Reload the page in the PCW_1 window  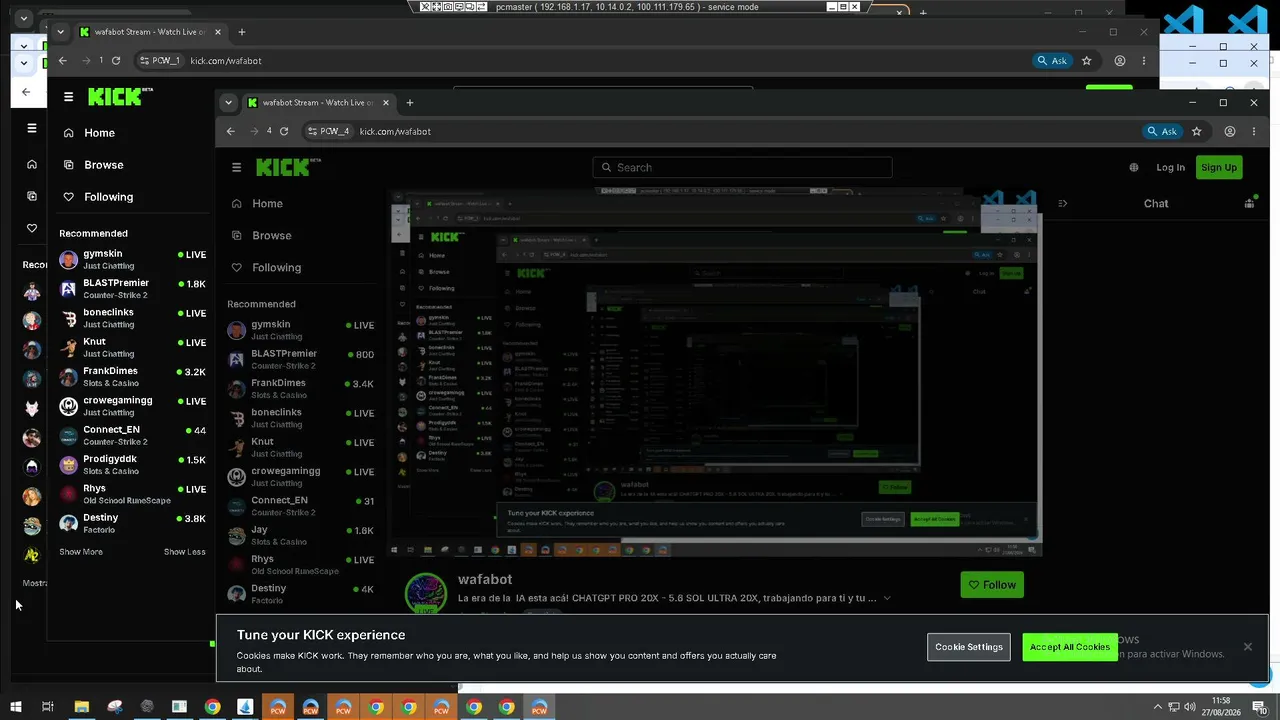pos(116,60)
